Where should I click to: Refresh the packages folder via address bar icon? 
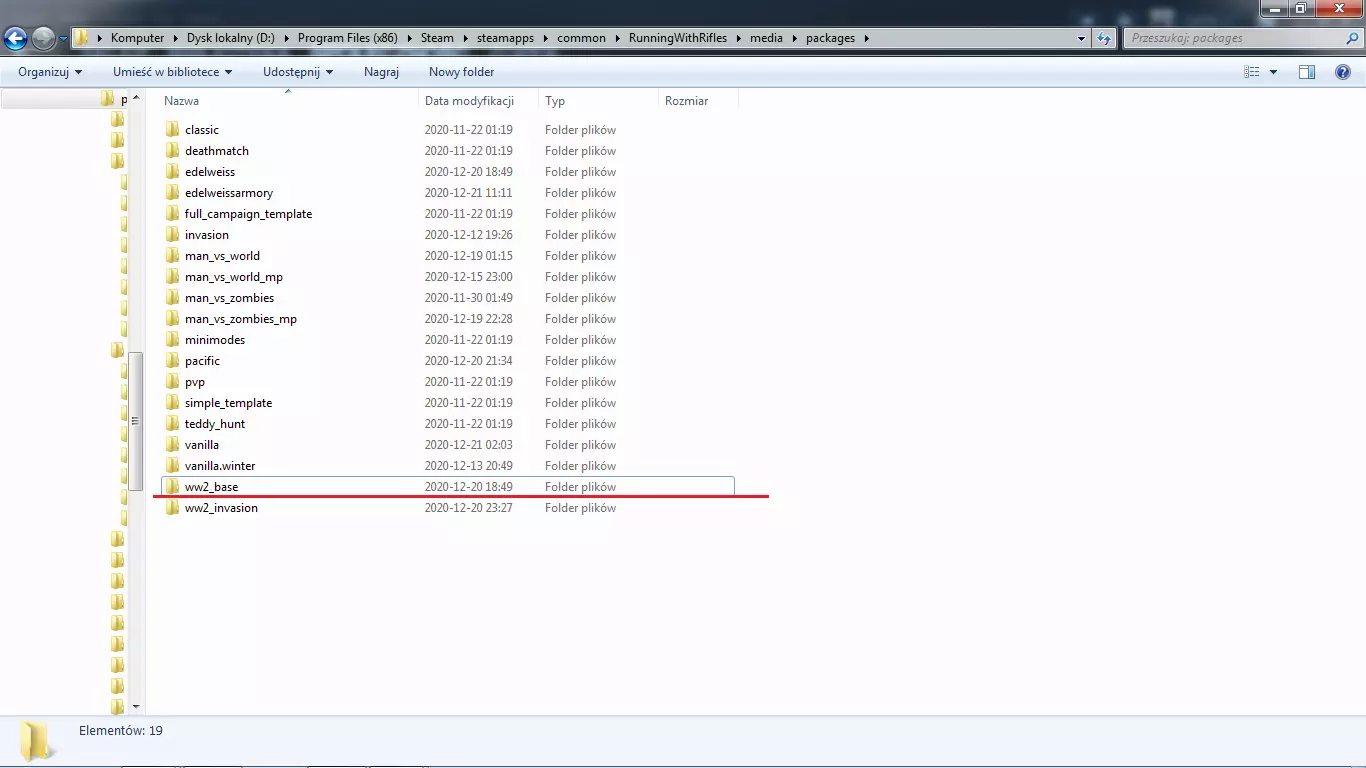pos(1104,38)
